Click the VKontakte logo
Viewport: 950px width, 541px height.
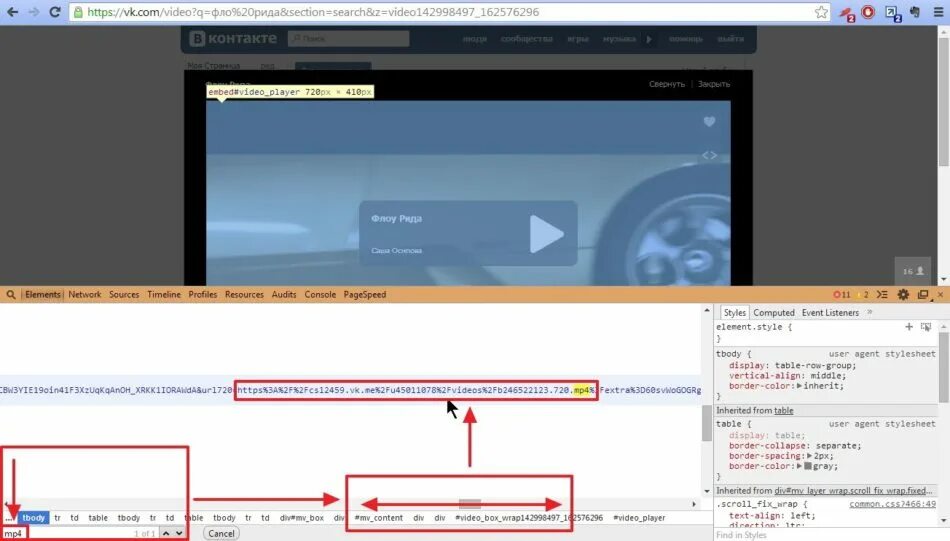pyautogui.click(x=233, y=39)
